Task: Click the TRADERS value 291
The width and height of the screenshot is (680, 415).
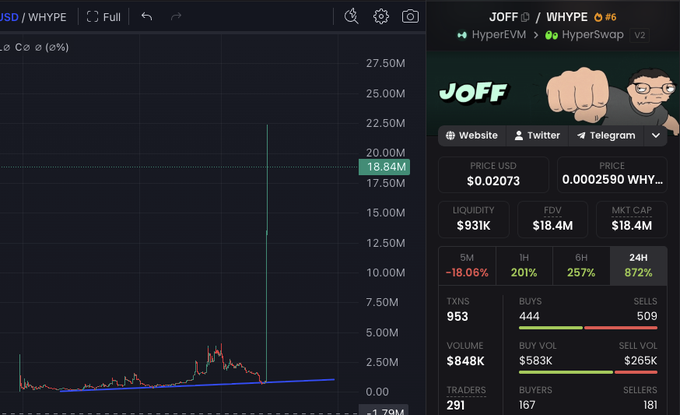Action: point(456,405)
